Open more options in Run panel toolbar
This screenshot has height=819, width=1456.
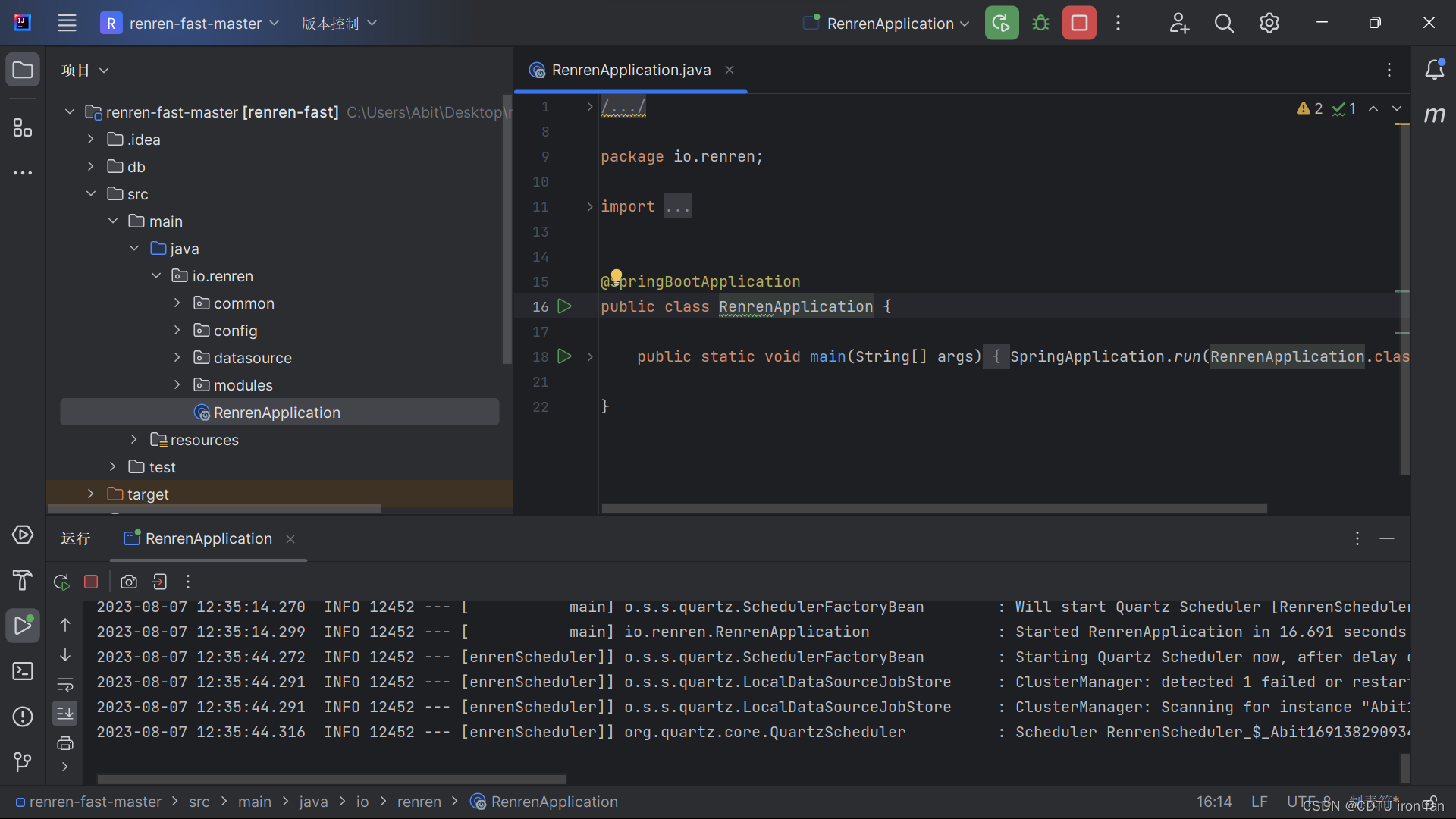[188, 582]
